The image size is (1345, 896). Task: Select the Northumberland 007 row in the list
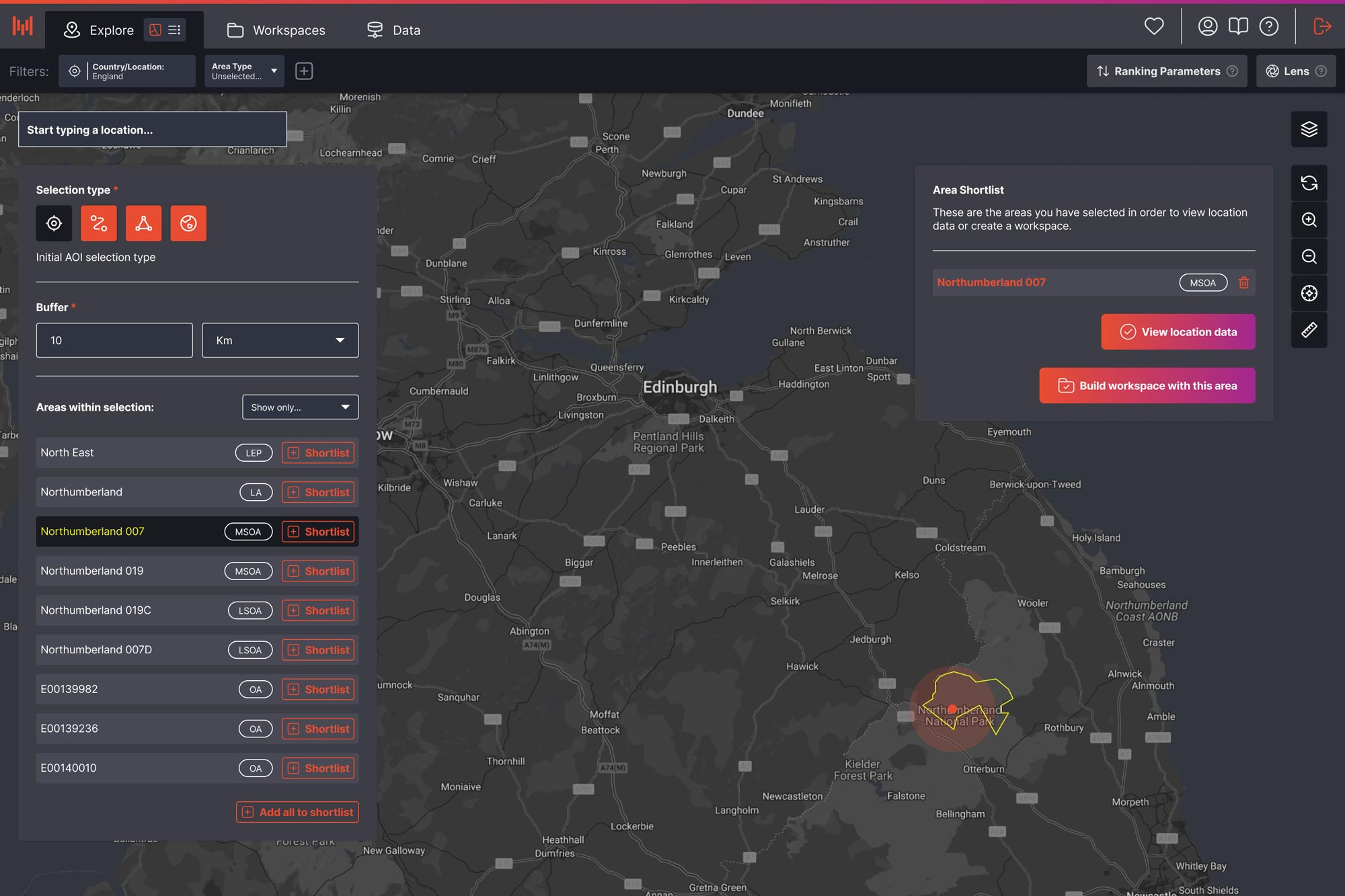[197, 531]
